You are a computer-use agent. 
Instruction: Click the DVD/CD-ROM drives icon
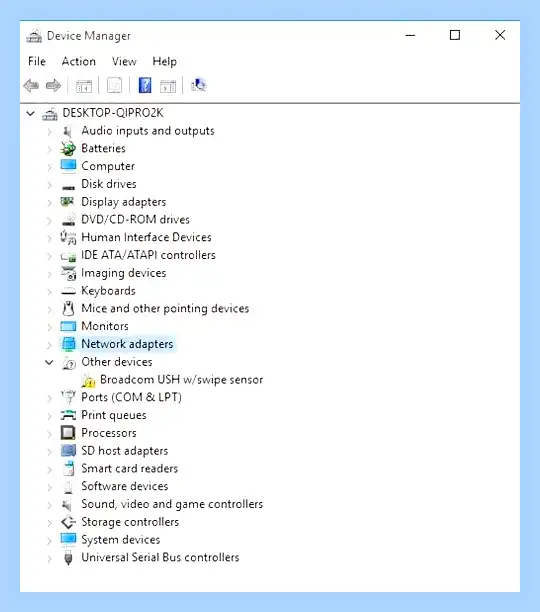69,219
